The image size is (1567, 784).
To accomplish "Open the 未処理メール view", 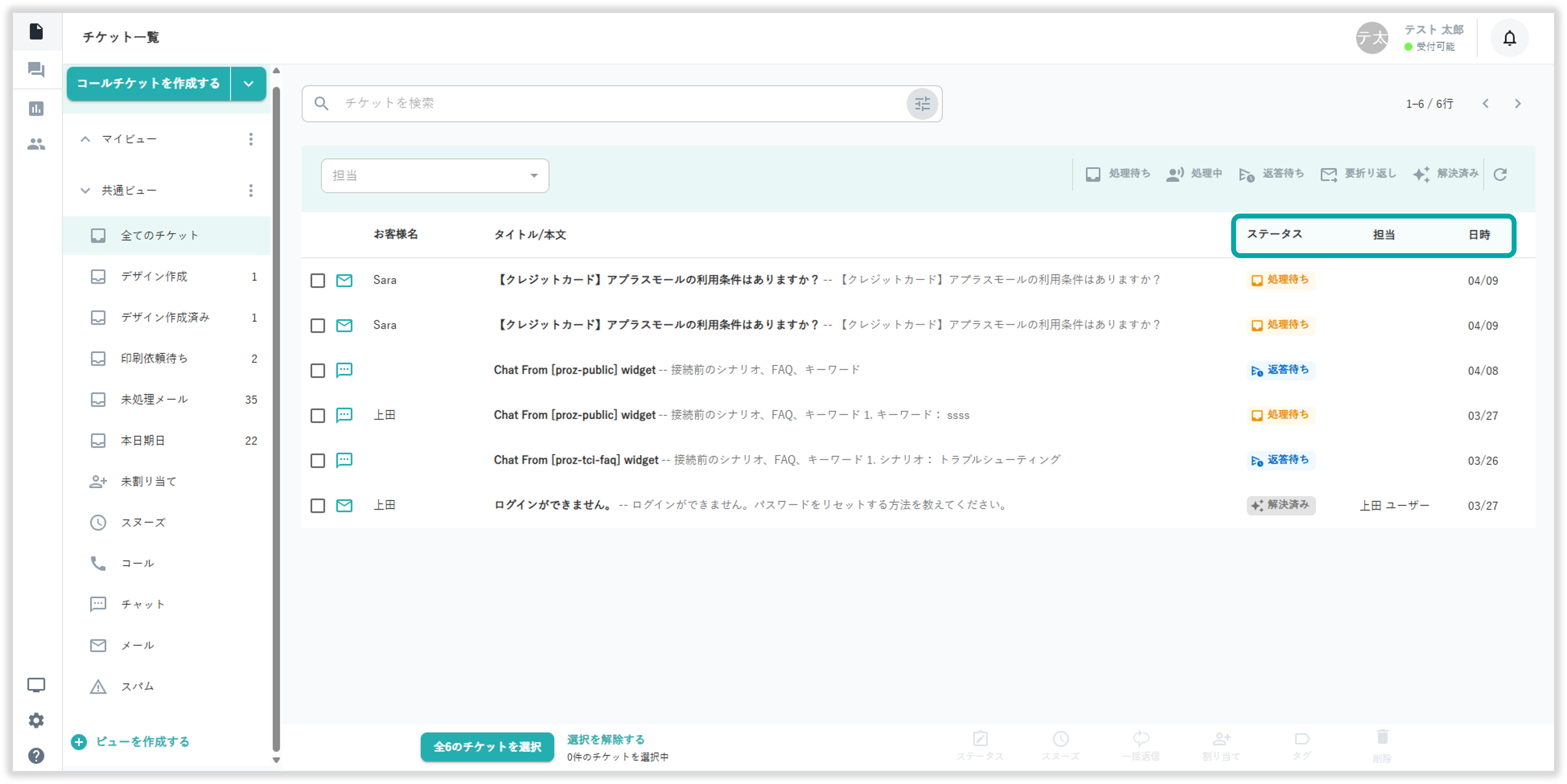I will pos(154,400).
